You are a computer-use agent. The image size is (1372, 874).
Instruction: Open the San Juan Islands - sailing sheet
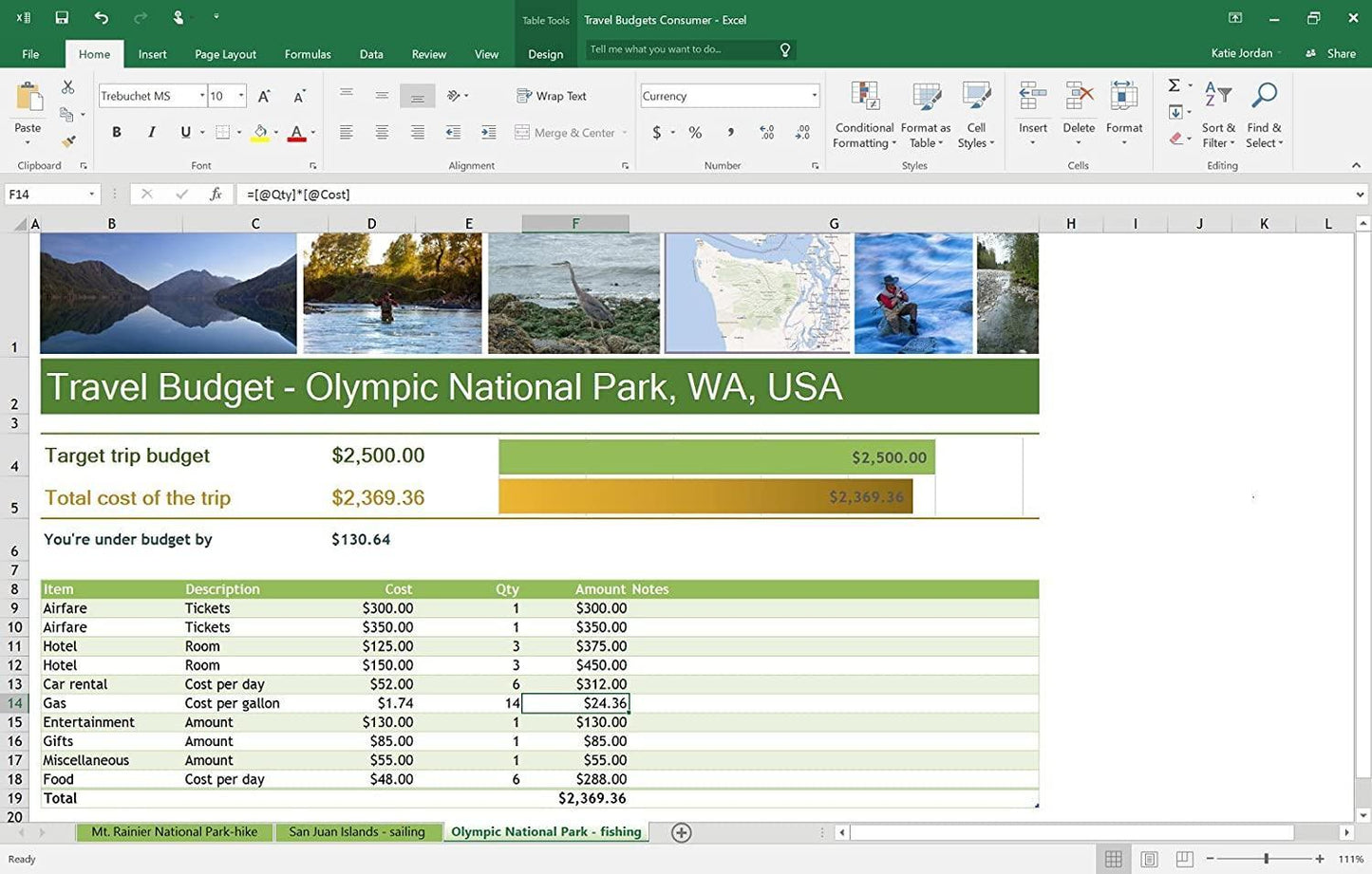pos(358,831)
